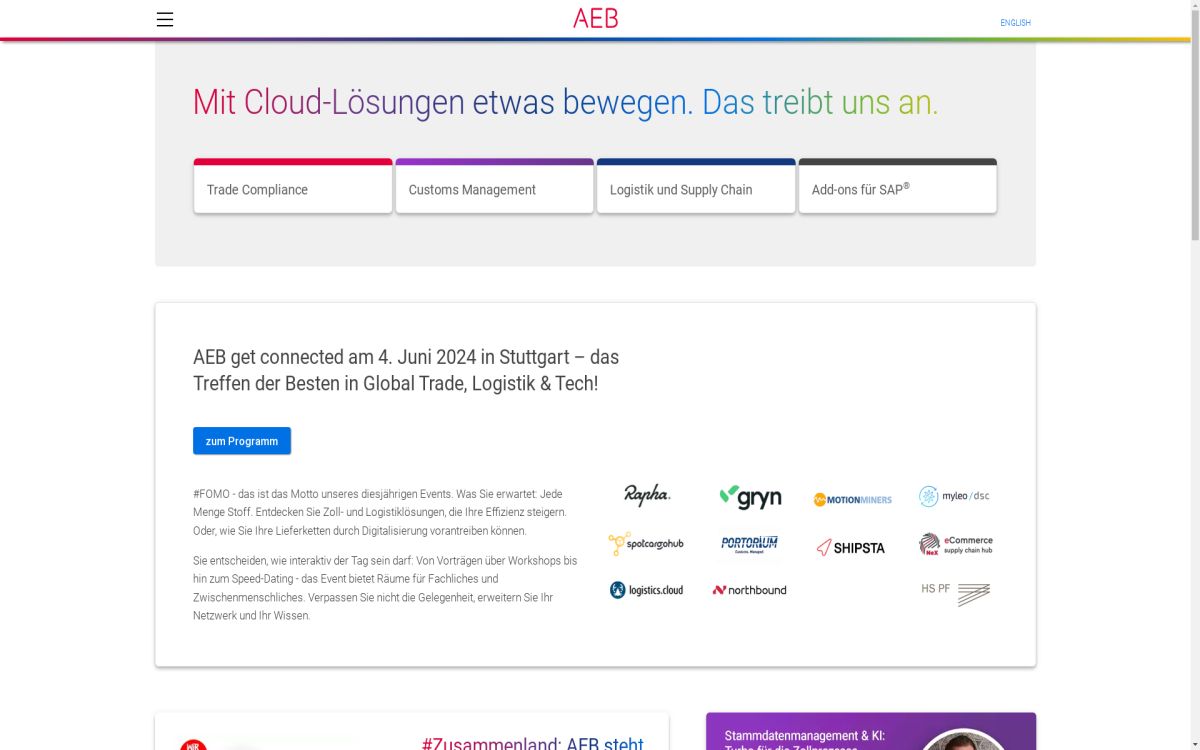Open the logistics.cloud logo

[x=647, y=590]
